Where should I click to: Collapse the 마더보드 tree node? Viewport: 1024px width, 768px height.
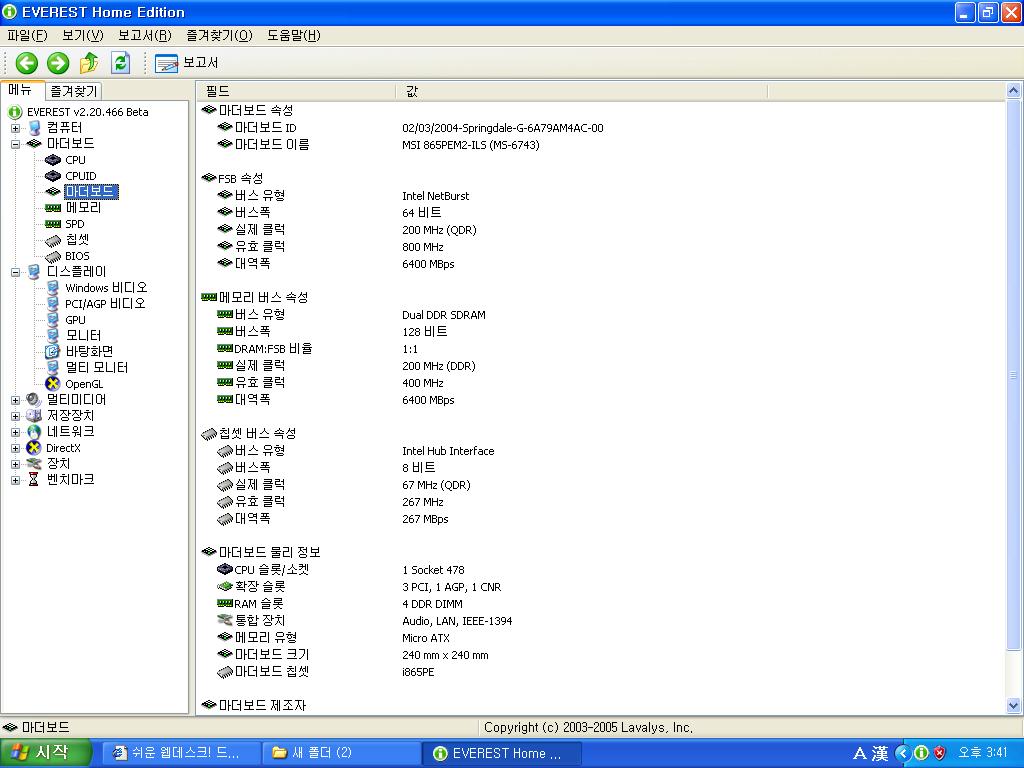15,144
